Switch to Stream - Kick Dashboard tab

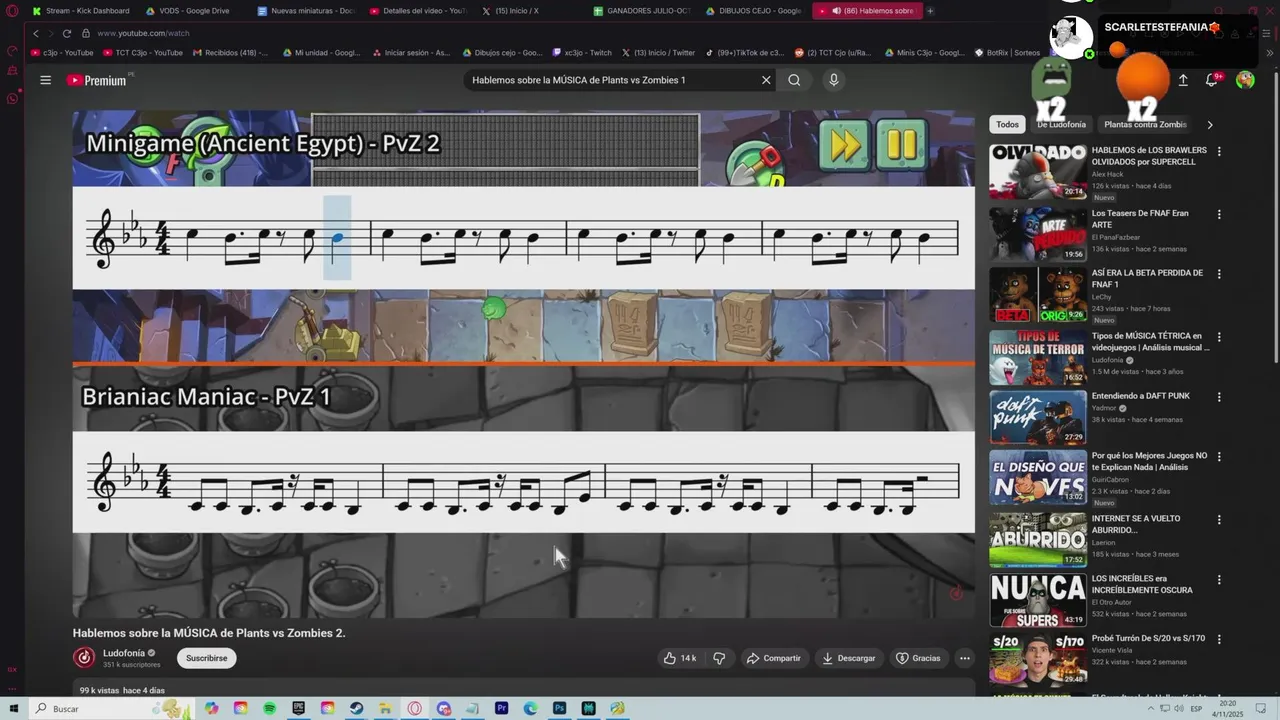click(81, 11)
